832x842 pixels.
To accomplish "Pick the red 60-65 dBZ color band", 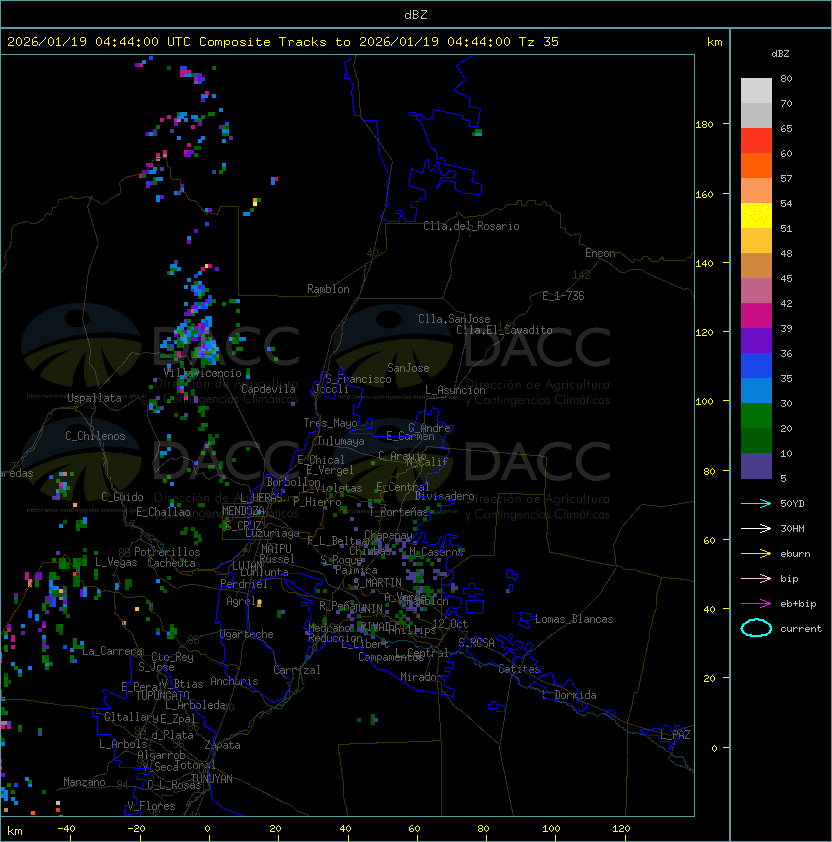I will (x=756, y=141).
